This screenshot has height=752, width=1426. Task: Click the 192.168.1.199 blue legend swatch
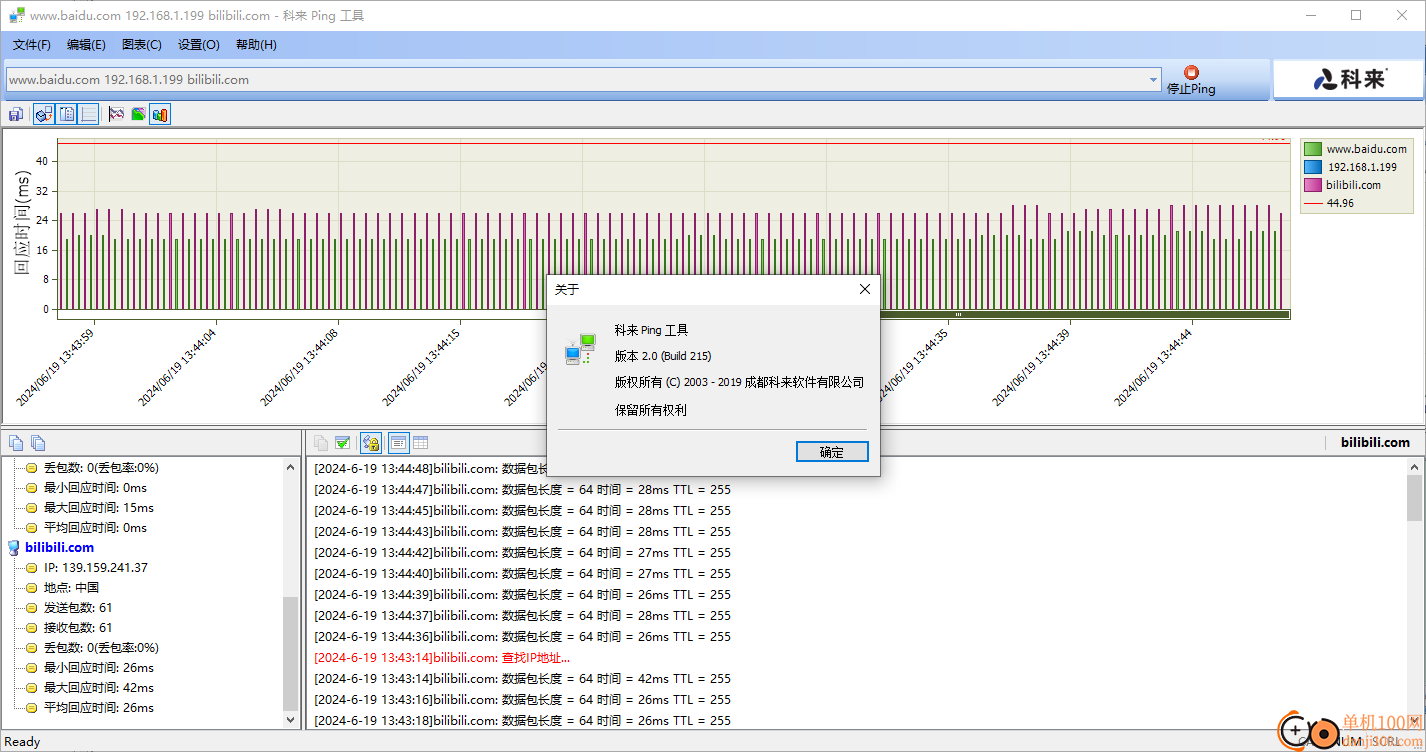(1313, 167)
